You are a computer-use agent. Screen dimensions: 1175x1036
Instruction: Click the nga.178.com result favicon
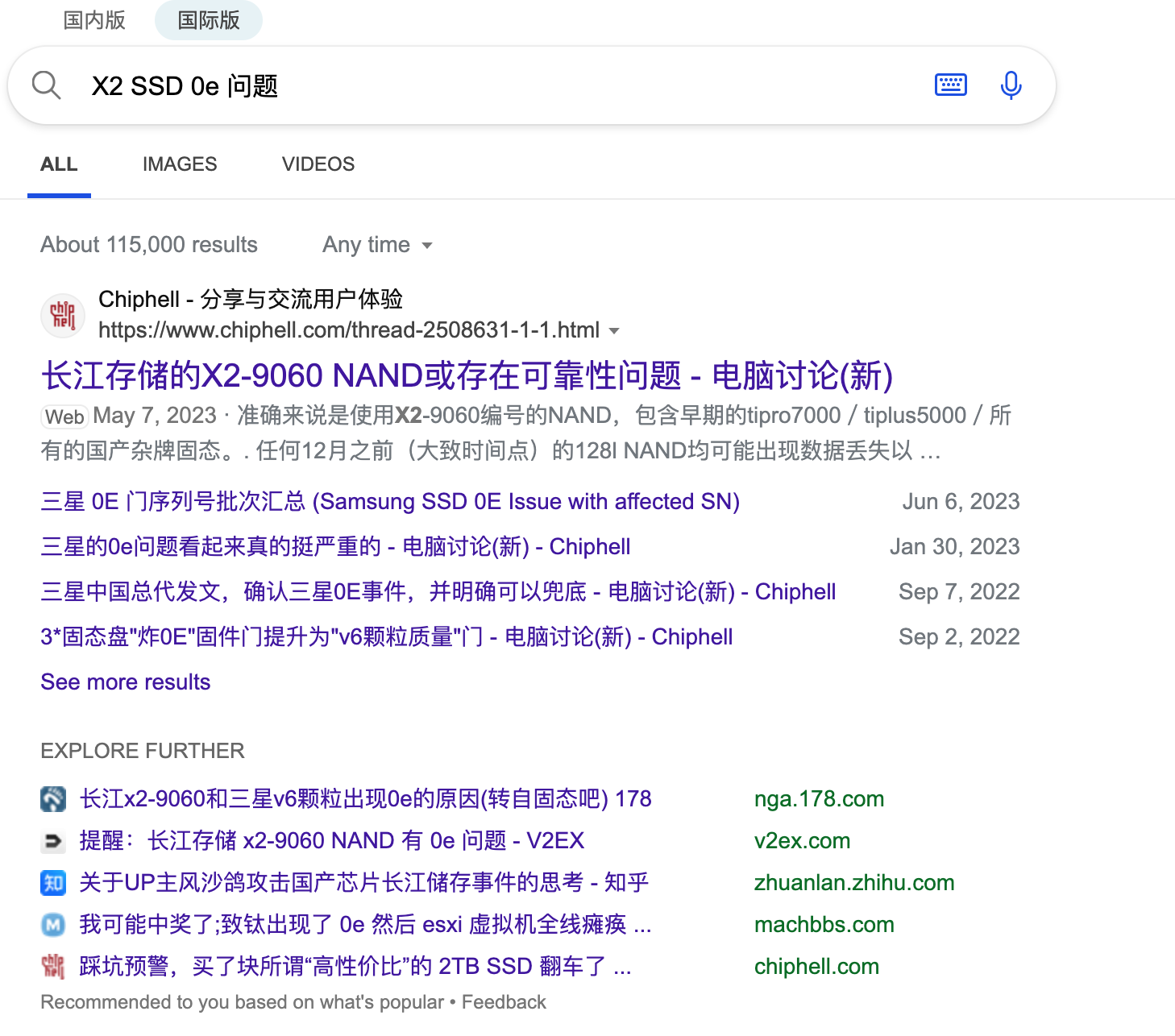pyautogui.click(x=53, y=799)
